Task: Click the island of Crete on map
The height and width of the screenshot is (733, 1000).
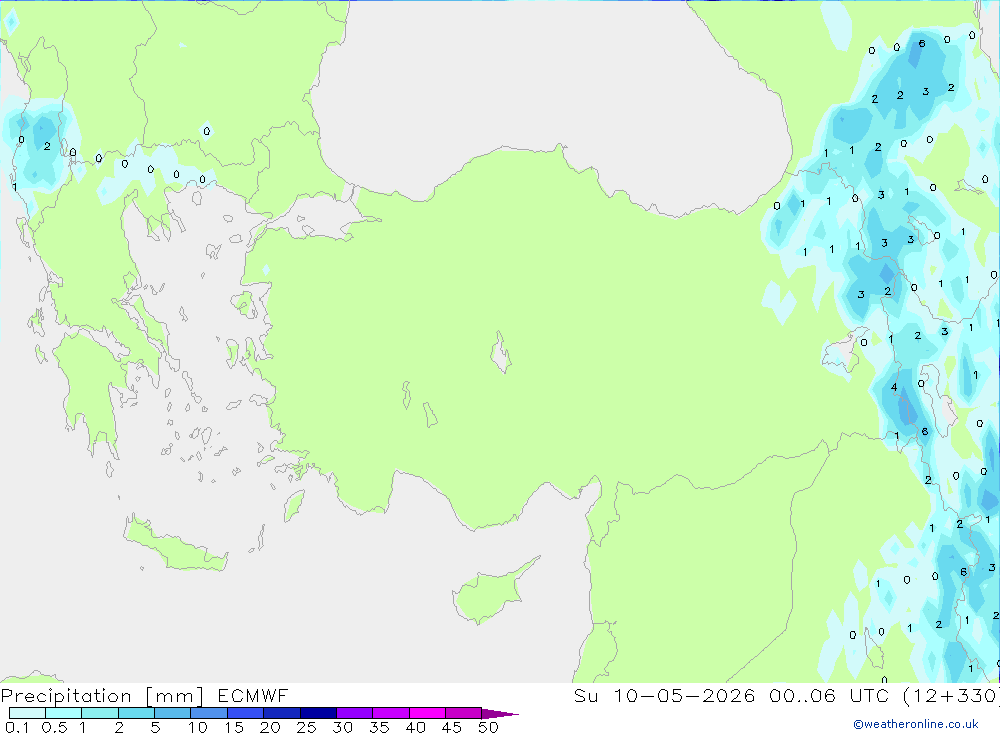Action: [175, 546]
